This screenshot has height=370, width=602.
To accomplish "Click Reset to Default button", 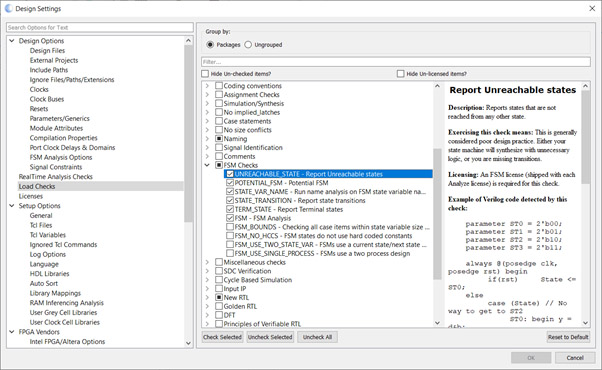I will pos(568,337).
